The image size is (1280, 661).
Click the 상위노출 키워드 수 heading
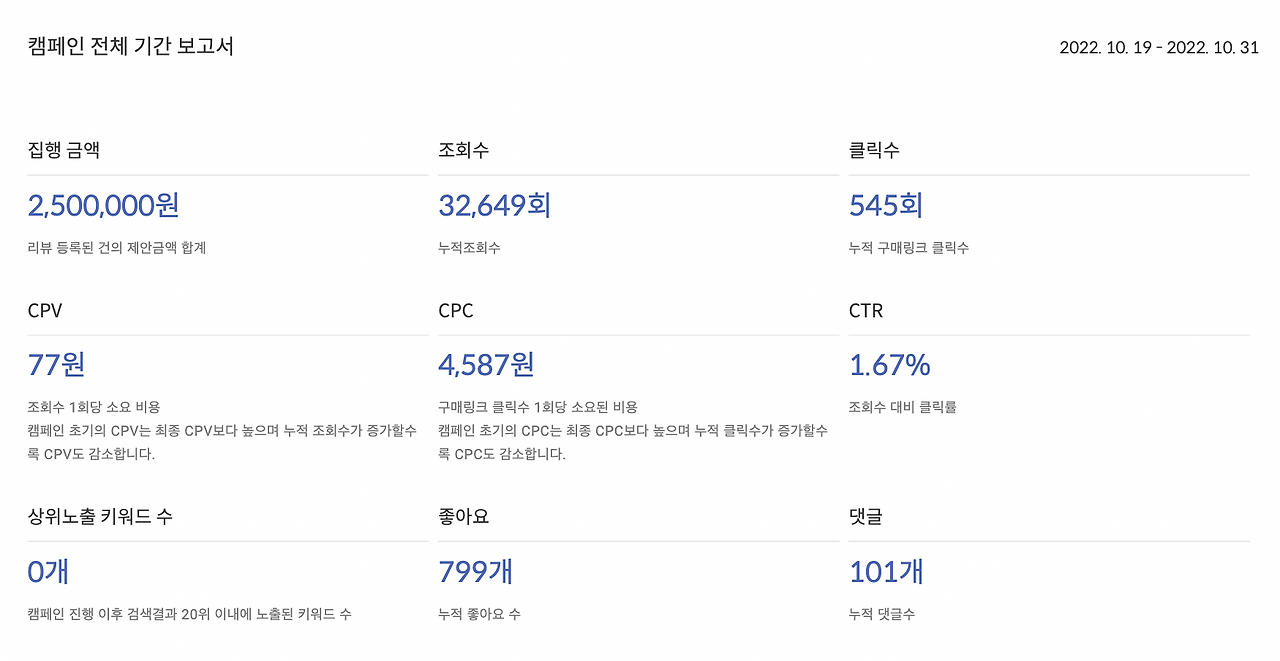point(100,517)
